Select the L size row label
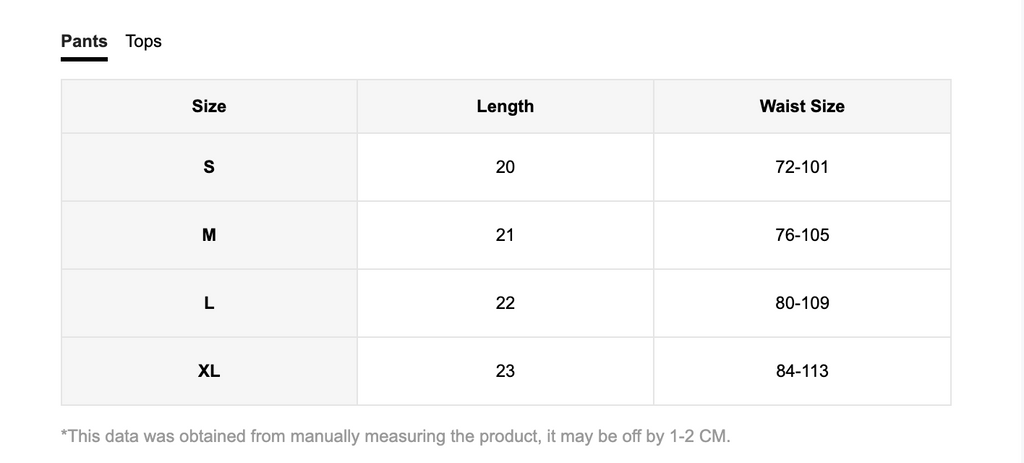The width and height of the screenshot is (1024, 463). (x=209, y=303)
